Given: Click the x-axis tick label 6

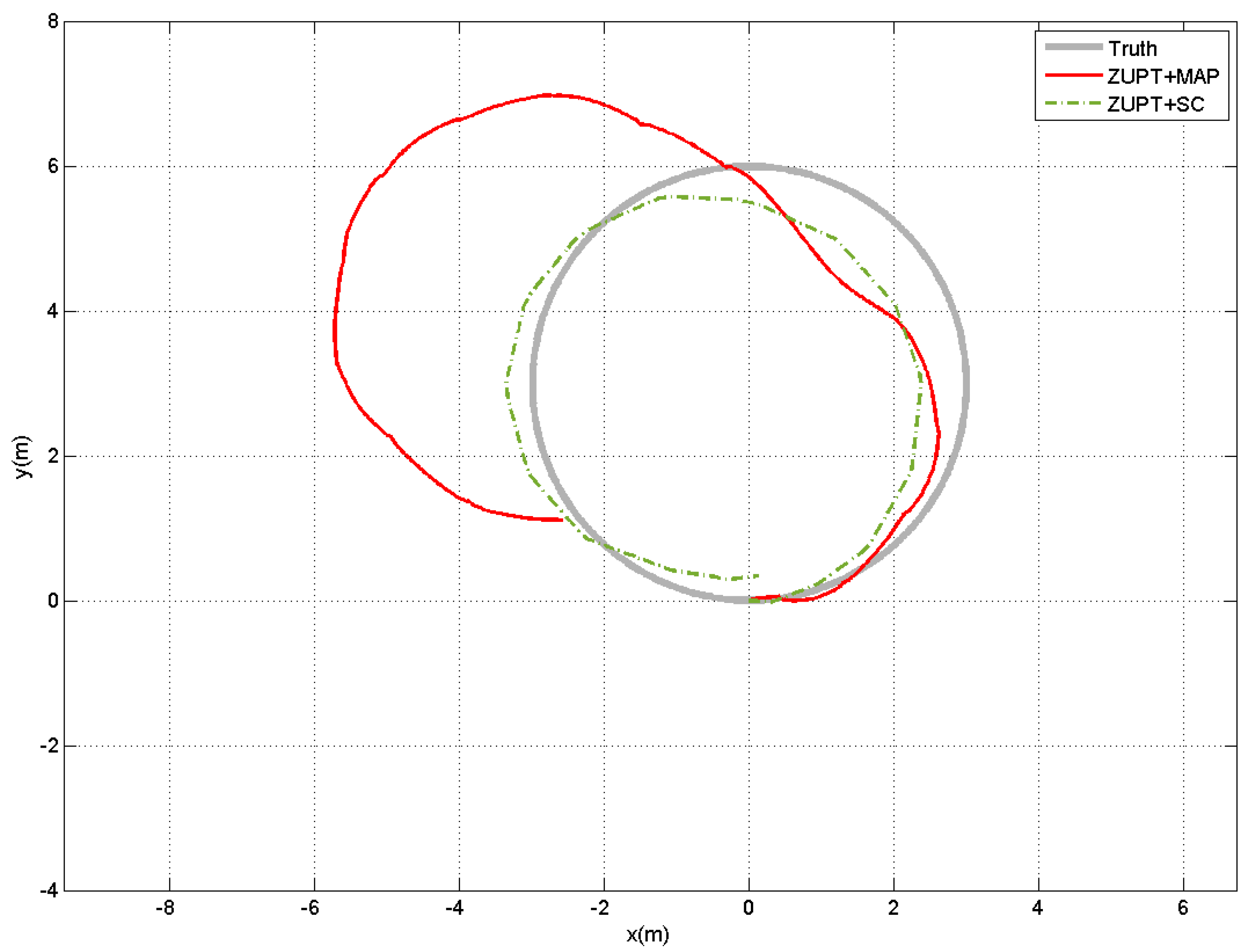Looking at the screenshot, I should pos(1183,908).
